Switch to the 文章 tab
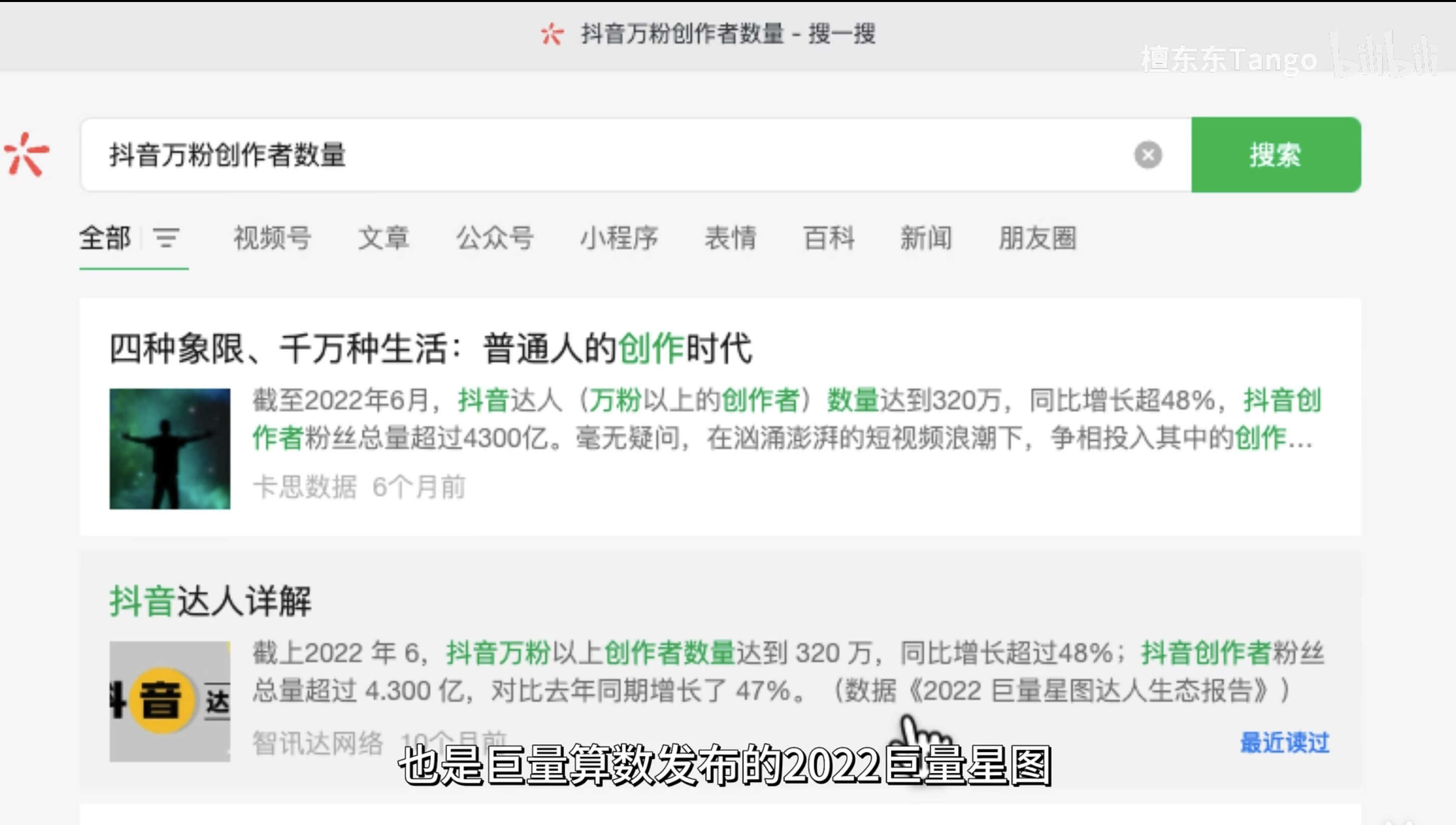 point(383,238)
